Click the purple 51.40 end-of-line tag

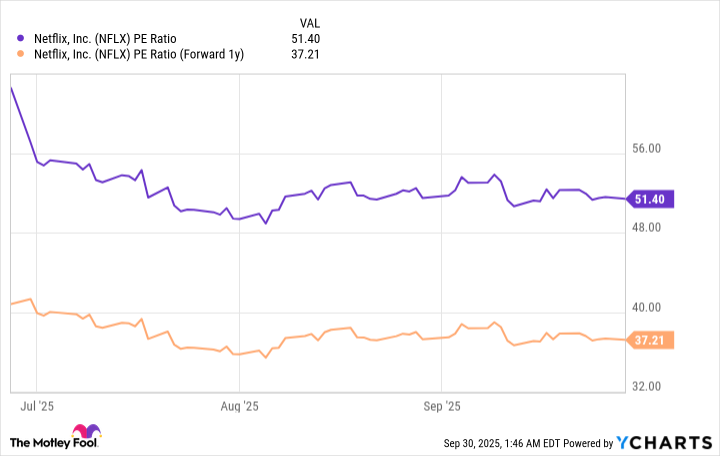pos(650,199)
